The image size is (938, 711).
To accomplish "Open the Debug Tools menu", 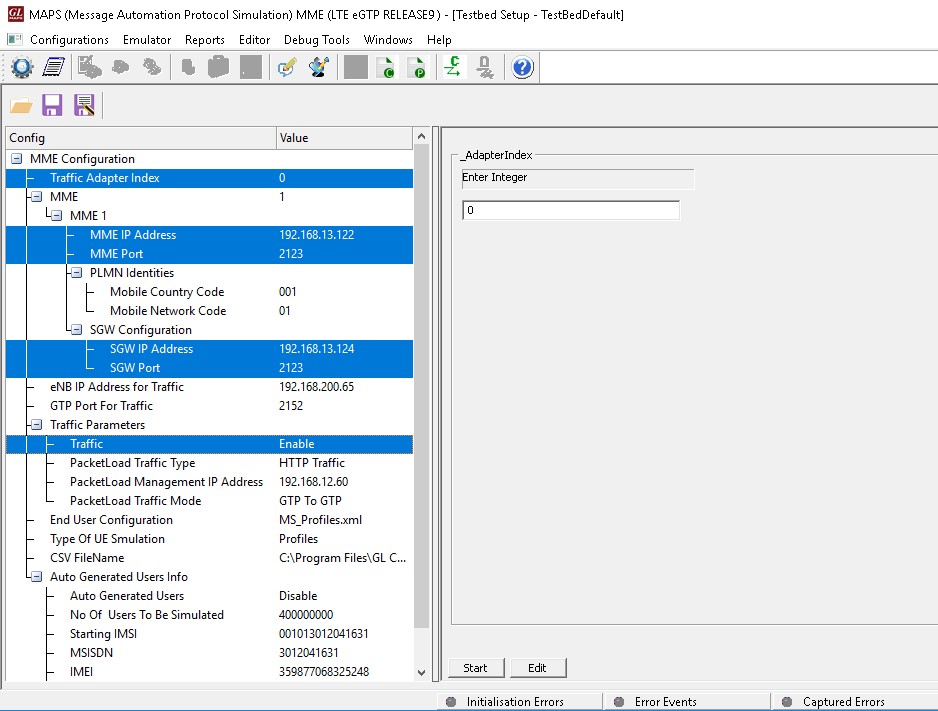I will [316, 39].
